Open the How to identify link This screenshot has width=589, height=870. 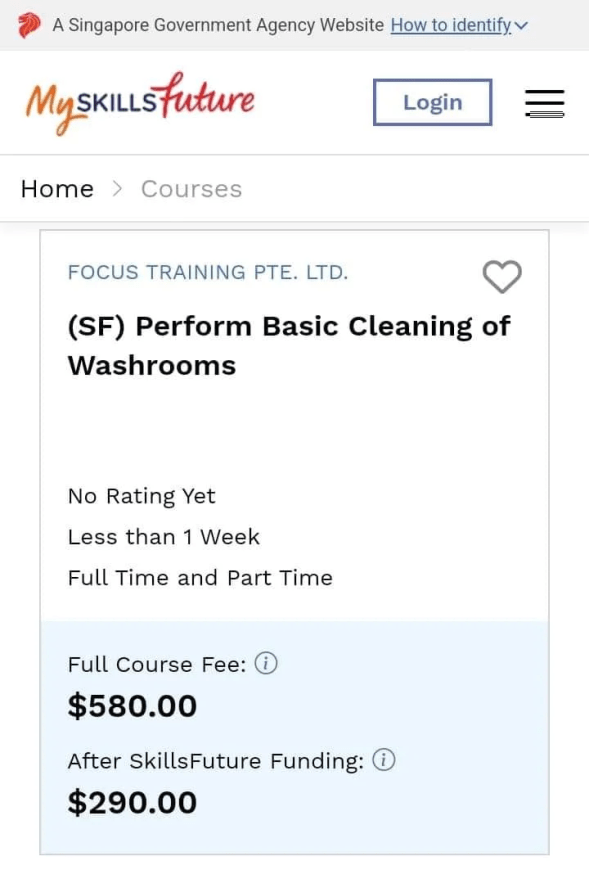pos(451,25)
